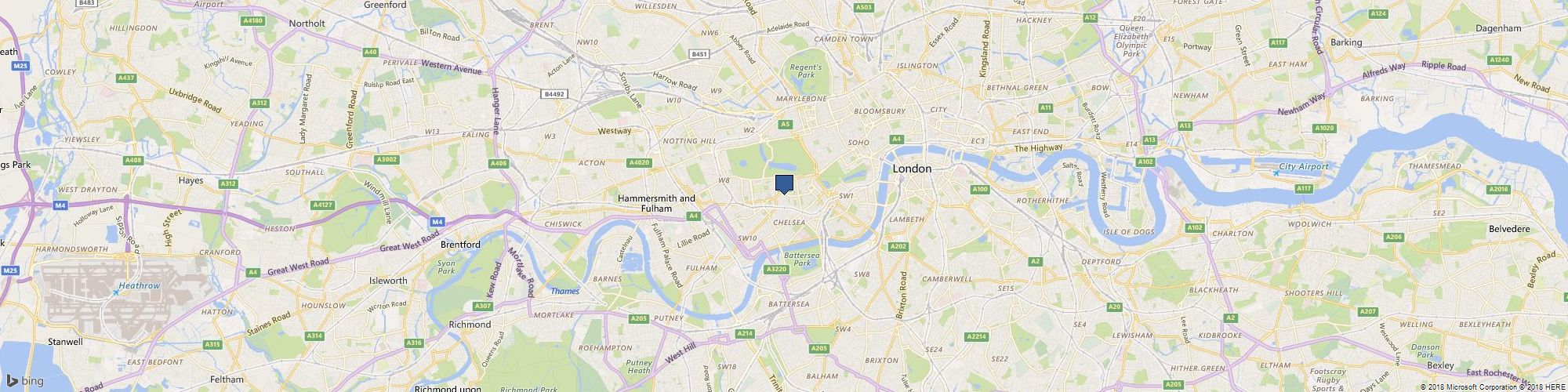
Task: Select the A2016 road shield near Thamesmead
Action: (x=1498, y=190)
